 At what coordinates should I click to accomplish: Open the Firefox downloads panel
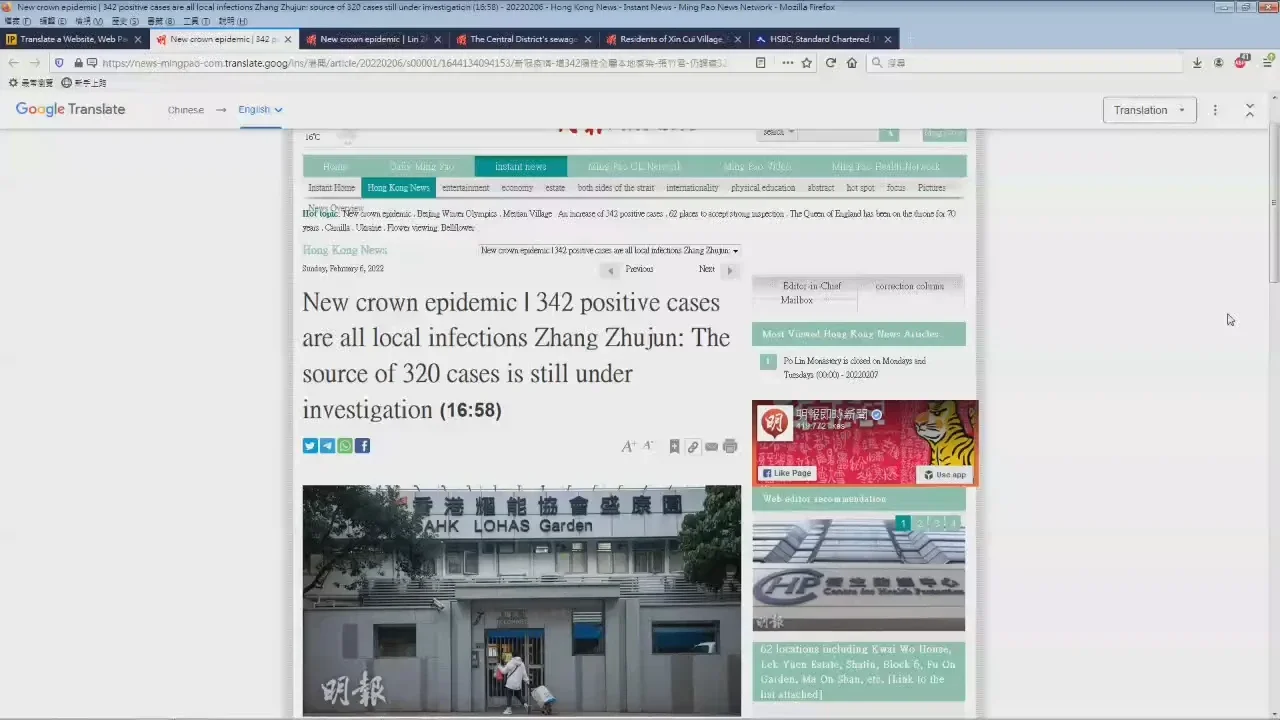click(1197, 63)
